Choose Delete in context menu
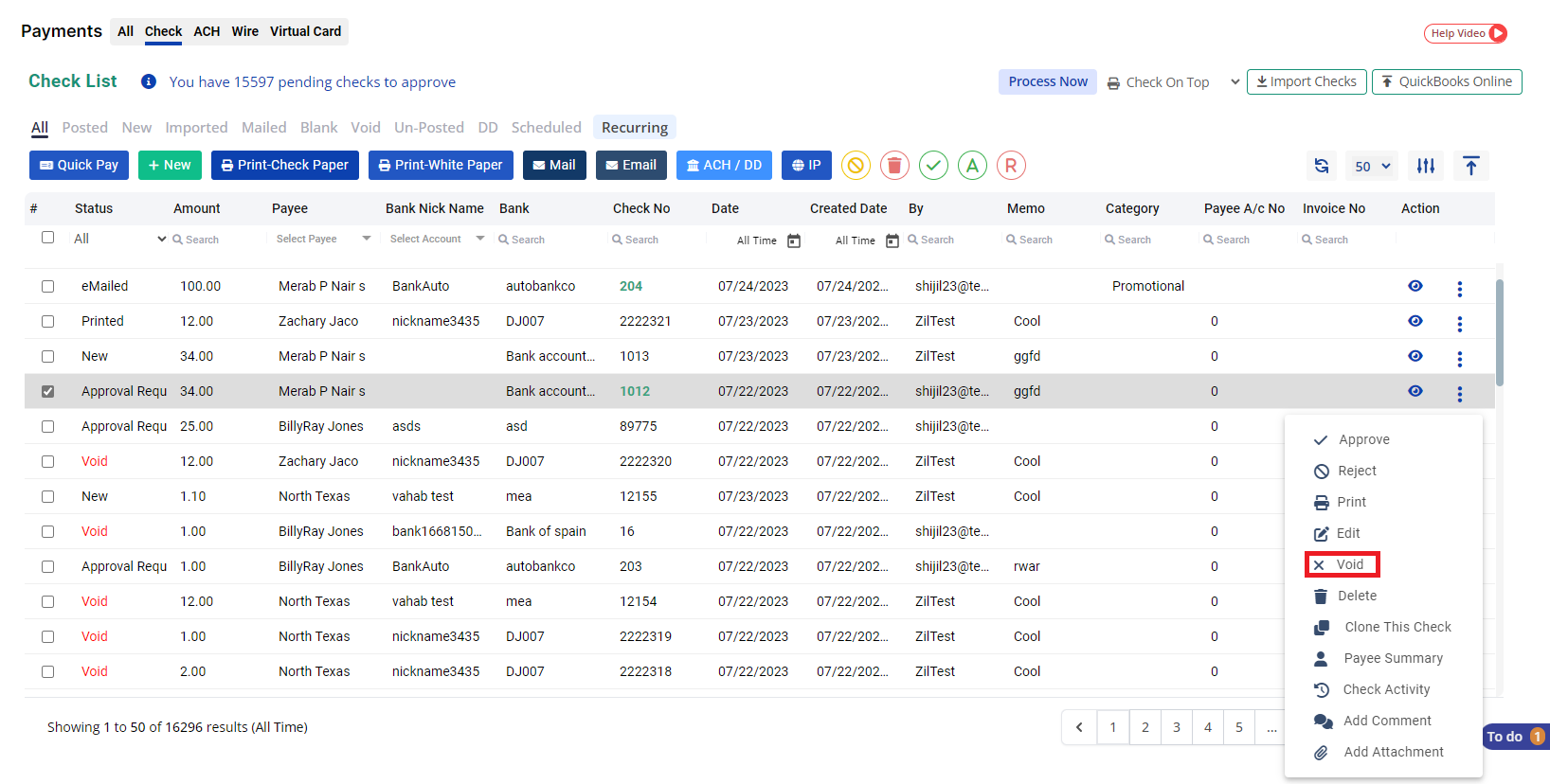Screen dimensions: 1550x784 pos(1345,596)
